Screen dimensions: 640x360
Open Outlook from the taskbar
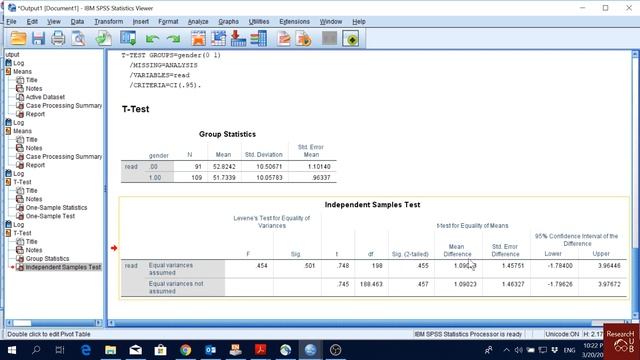click(x=210, y=350)
